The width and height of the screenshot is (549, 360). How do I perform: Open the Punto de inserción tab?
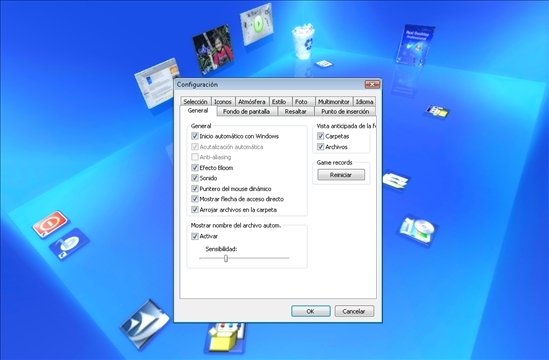coord(345,111)
